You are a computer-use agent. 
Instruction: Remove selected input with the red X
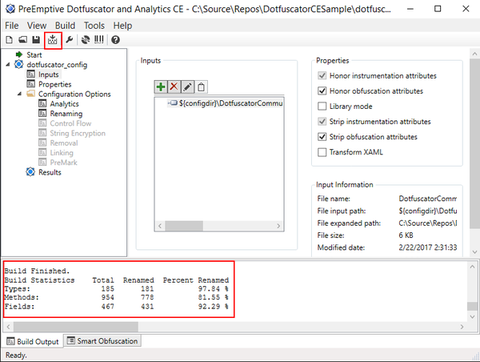tap(174, 87)
